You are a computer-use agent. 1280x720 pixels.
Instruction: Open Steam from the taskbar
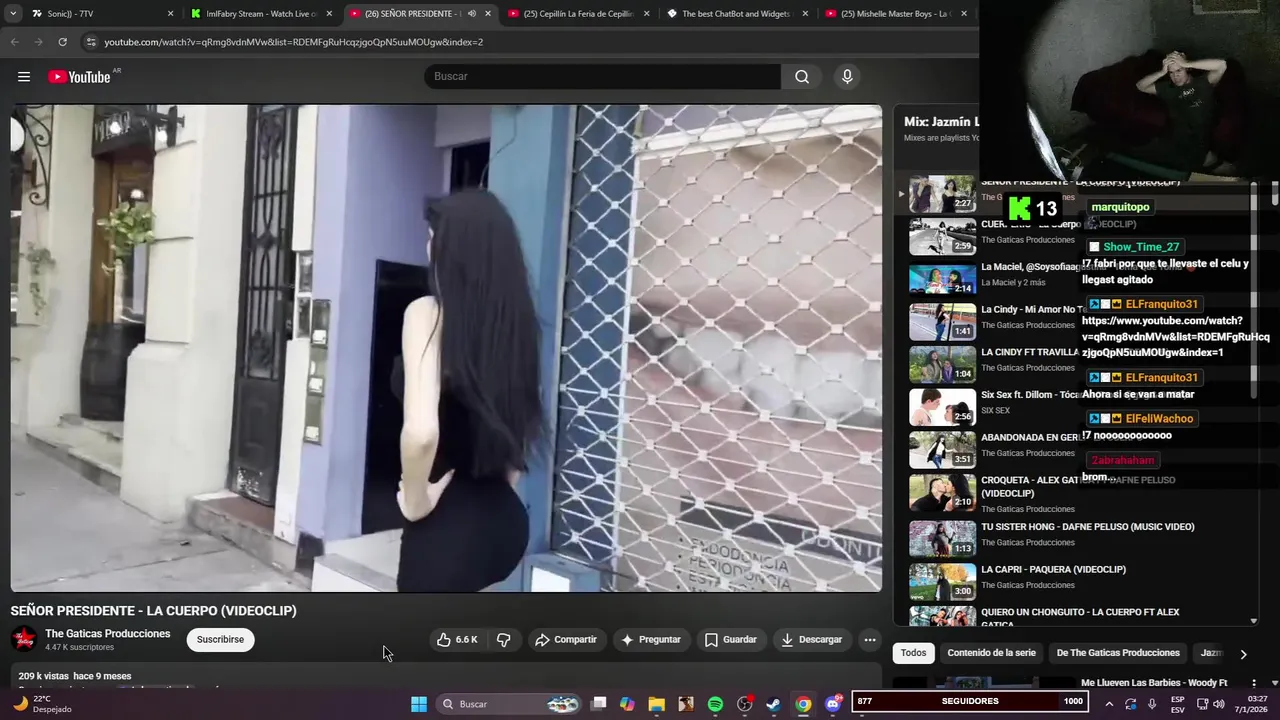pos(774,704)
